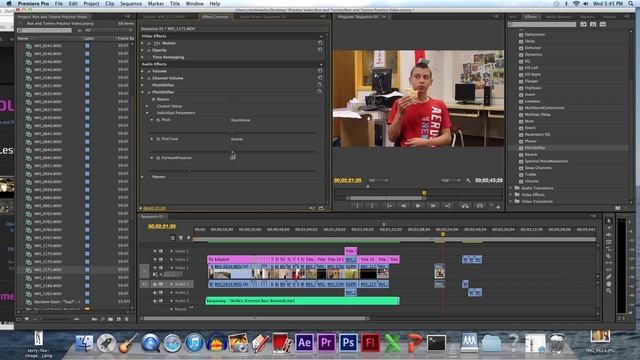Mute the Audio 2 track output
640x360 pixels.
point(155,292)
